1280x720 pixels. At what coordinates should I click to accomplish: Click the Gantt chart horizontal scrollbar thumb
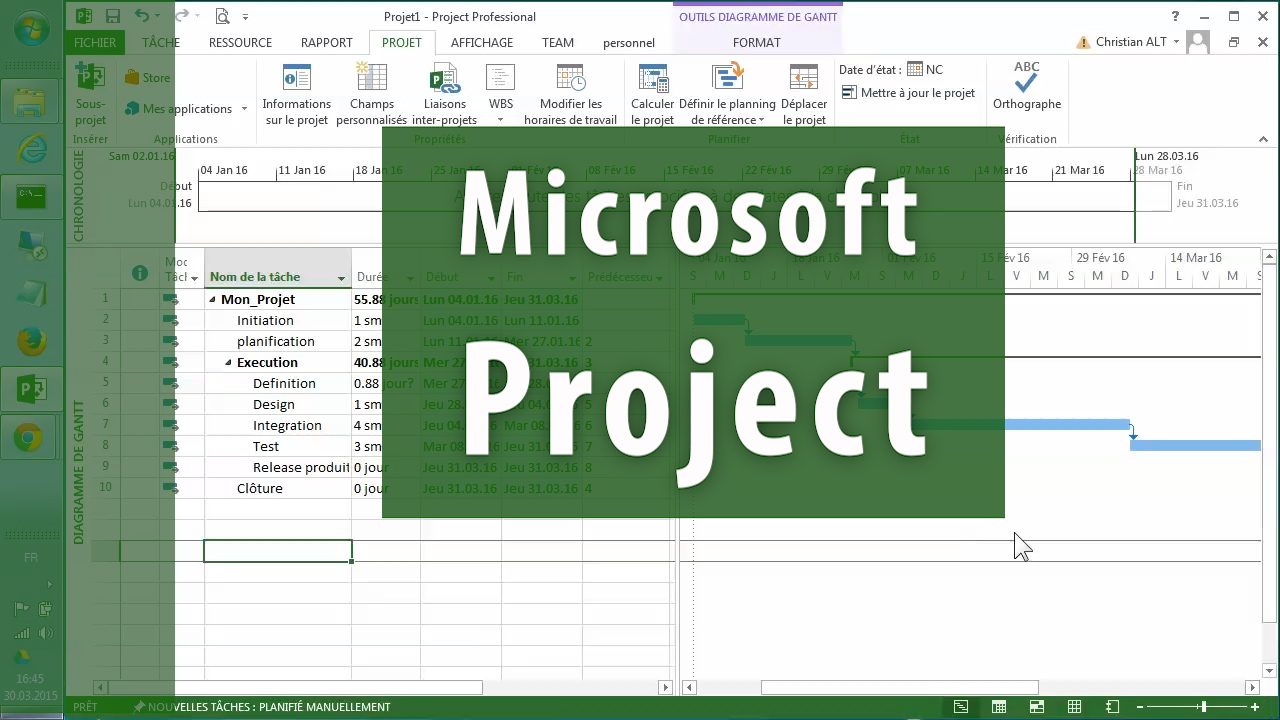click(899, 687)
